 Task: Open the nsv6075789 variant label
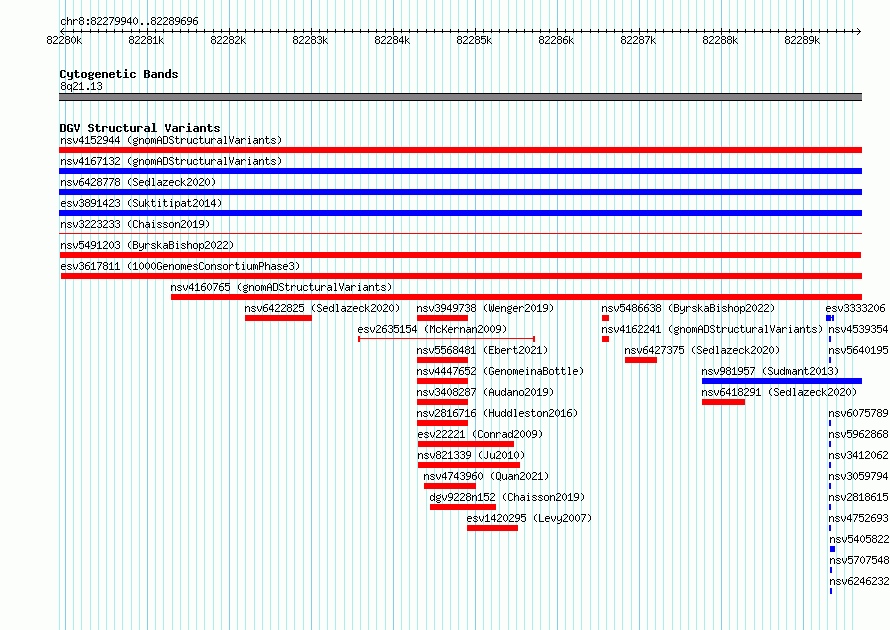(858, 413)
